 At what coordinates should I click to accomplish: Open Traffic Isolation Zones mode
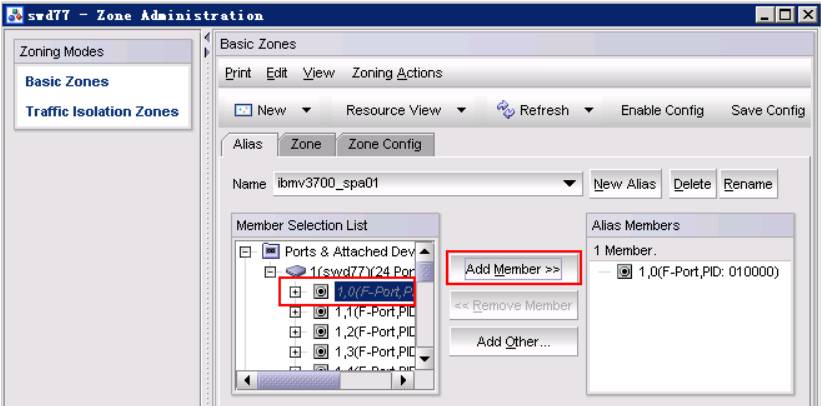[102, 112]
